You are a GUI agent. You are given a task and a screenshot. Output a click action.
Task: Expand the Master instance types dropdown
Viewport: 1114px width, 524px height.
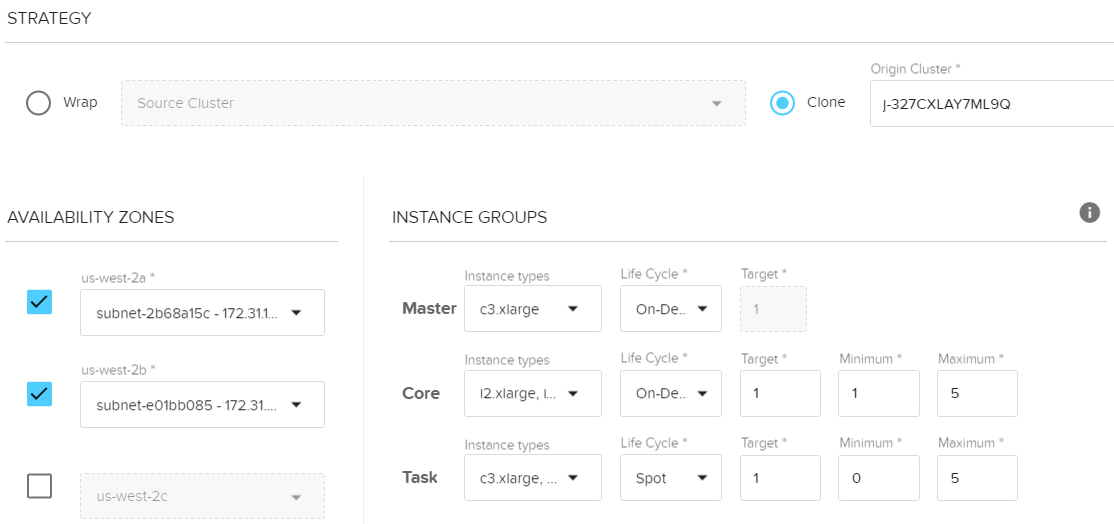(533, 309)
